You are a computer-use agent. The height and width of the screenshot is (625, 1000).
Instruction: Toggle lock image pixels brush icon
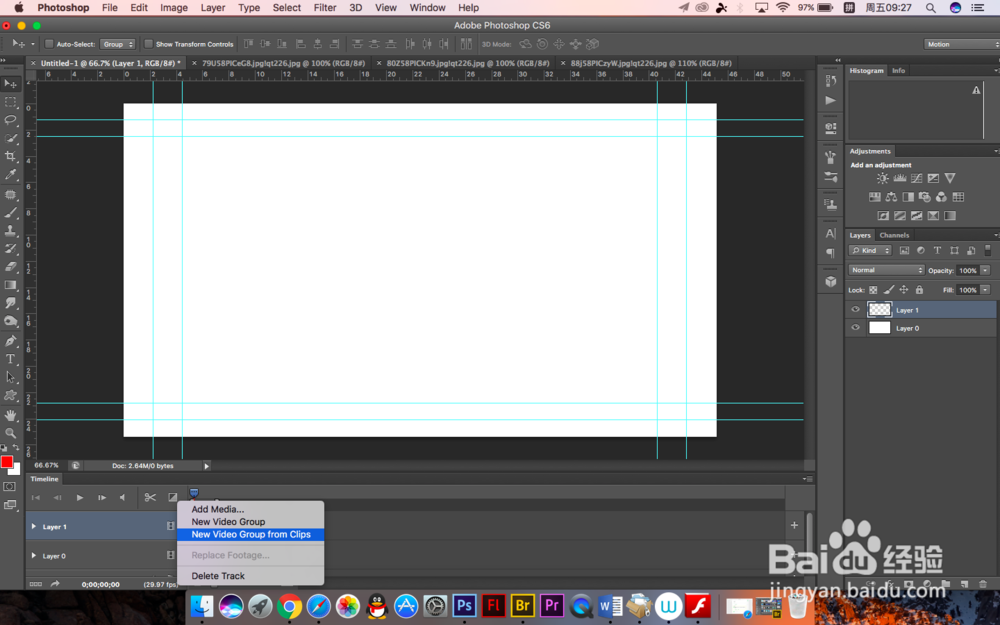coord(889,290)
